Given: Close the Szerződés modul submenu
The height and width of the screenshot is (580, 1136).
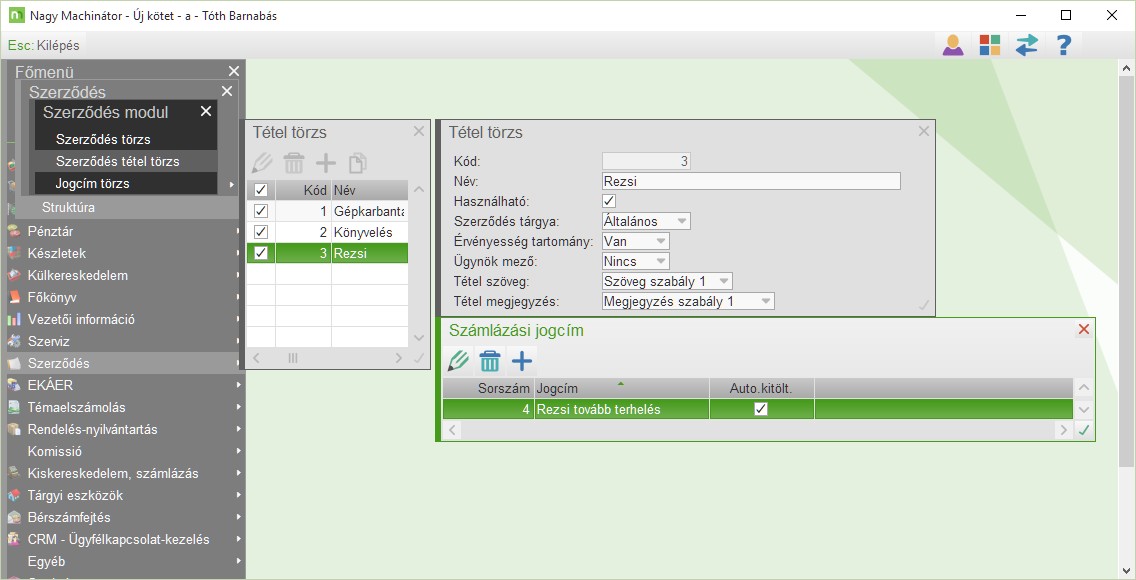Looking at the screenshot, I should tap(206, 111).
